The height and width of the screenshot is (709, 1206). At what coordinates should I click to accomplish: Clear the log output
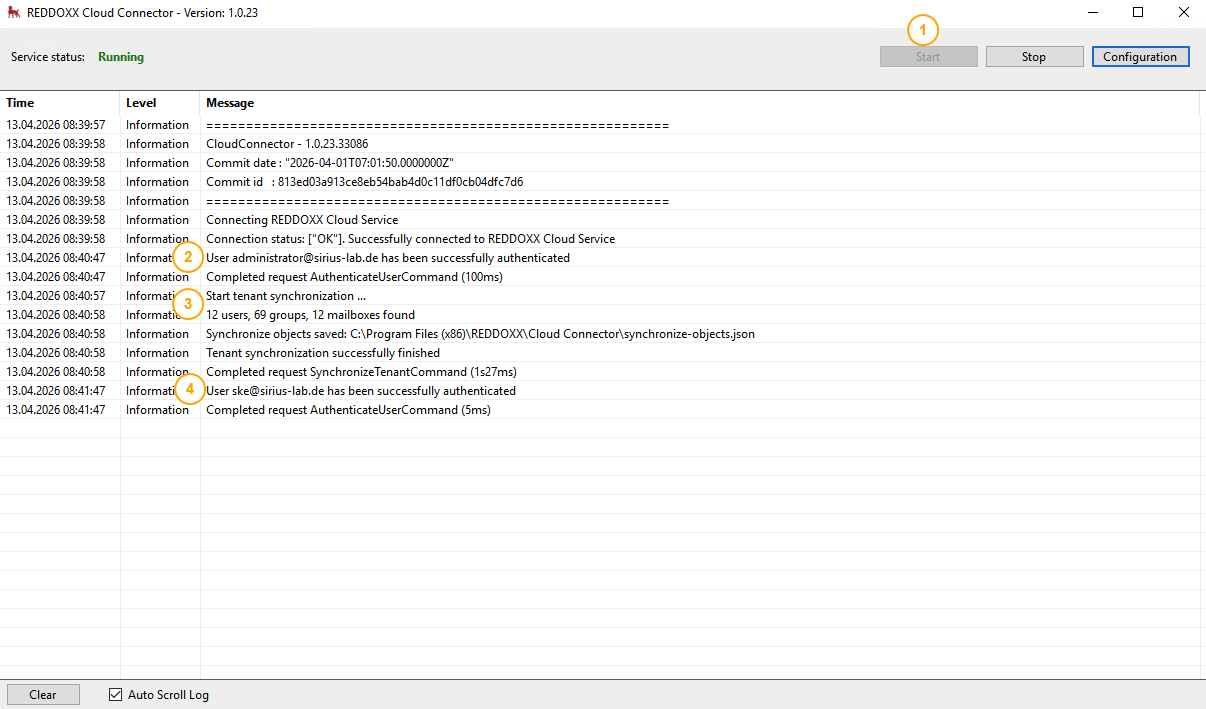[43, 694]
